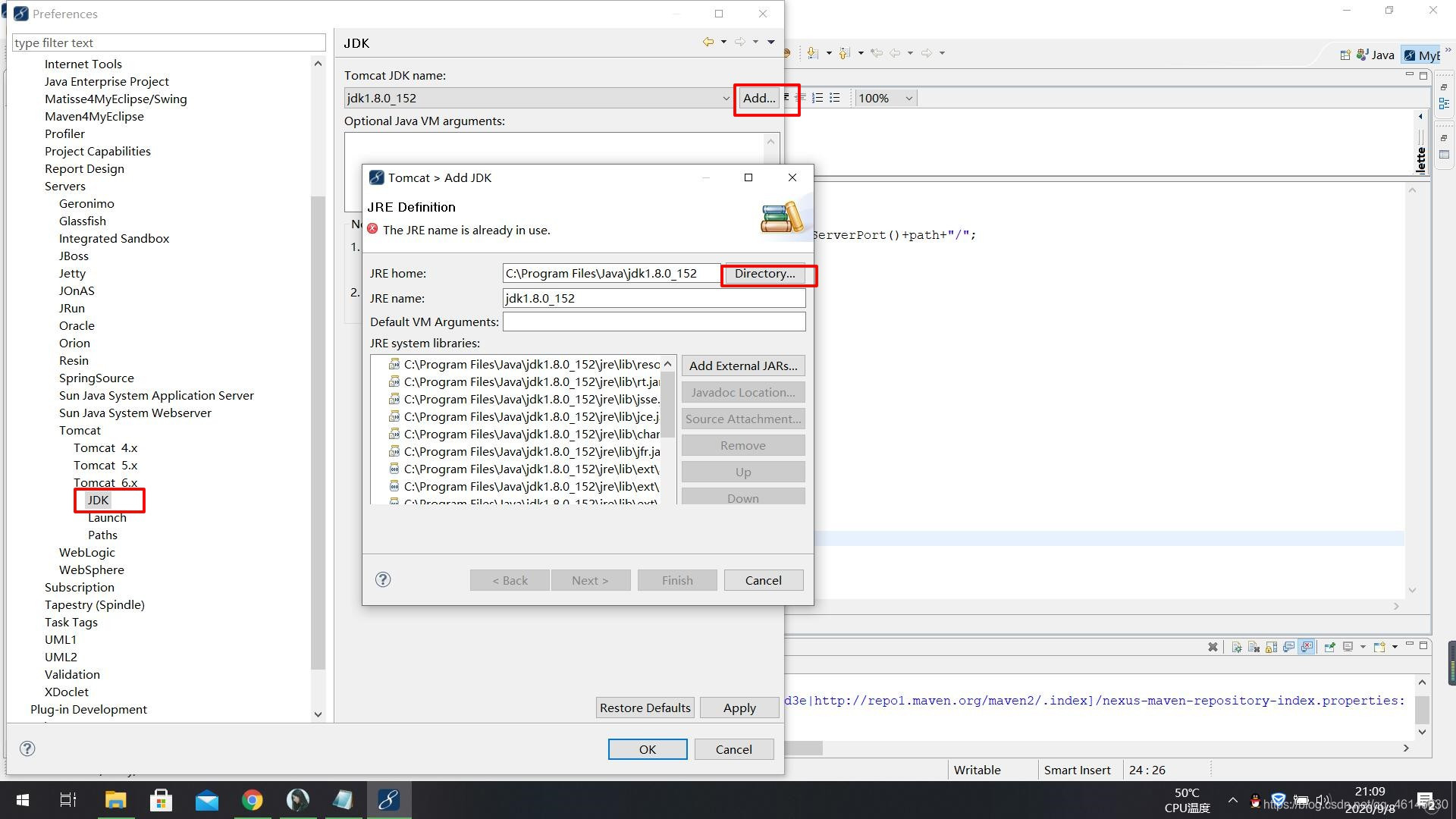Screen dimensions: 1456x819
Task: Click the Remove All Terminated Launches icon in the console
Action: (1213, 647)
